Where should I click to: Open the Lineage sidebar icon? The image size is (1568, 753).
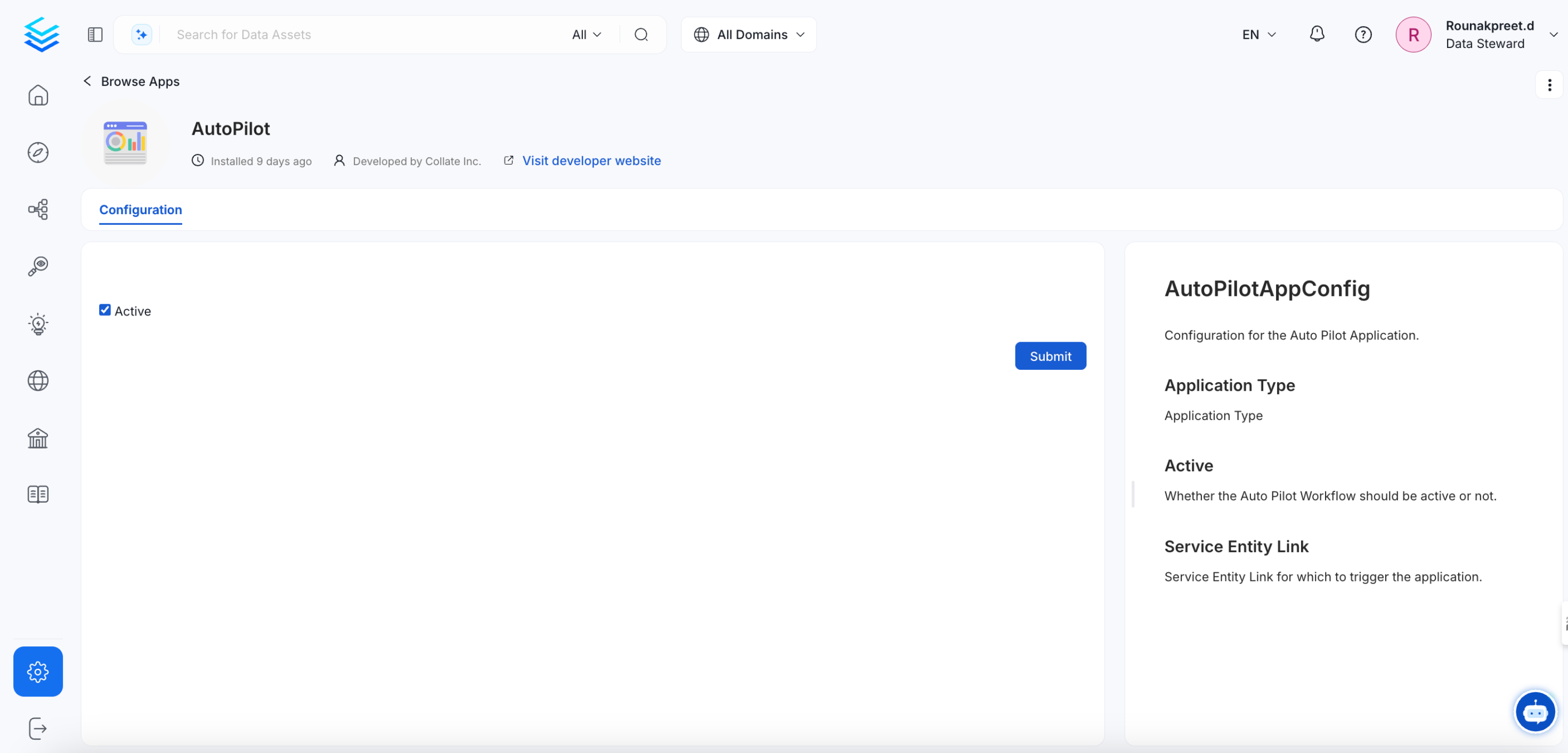[38, 209]
